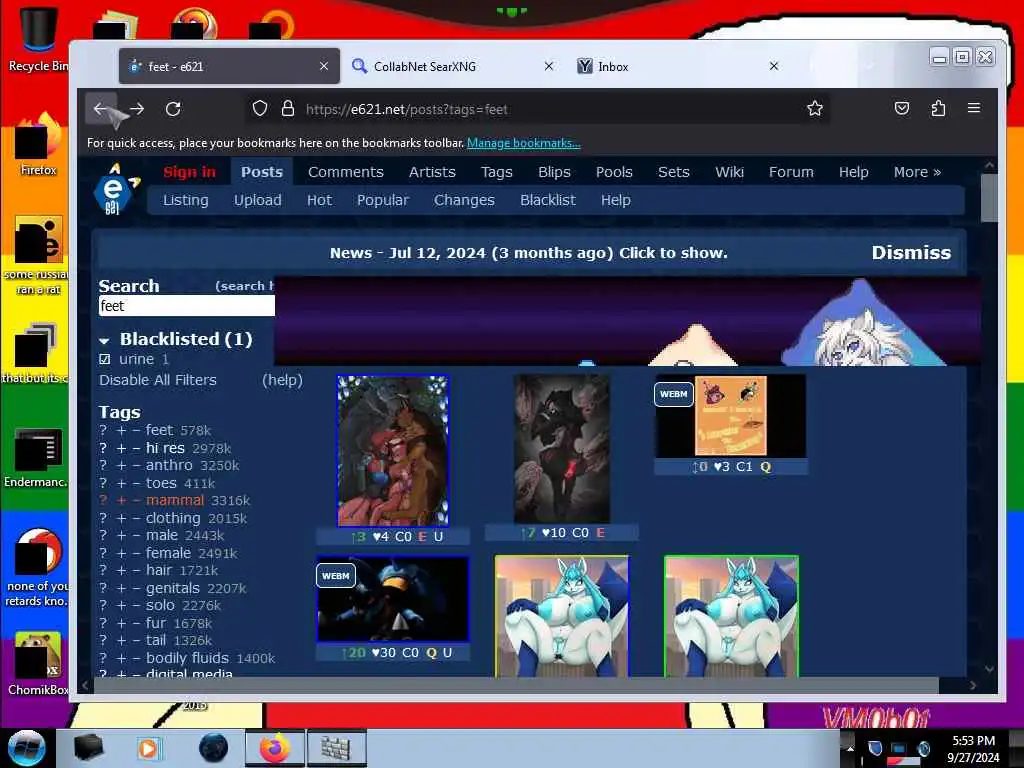Toggle the urine blacklist checkbox

point(104,359)
